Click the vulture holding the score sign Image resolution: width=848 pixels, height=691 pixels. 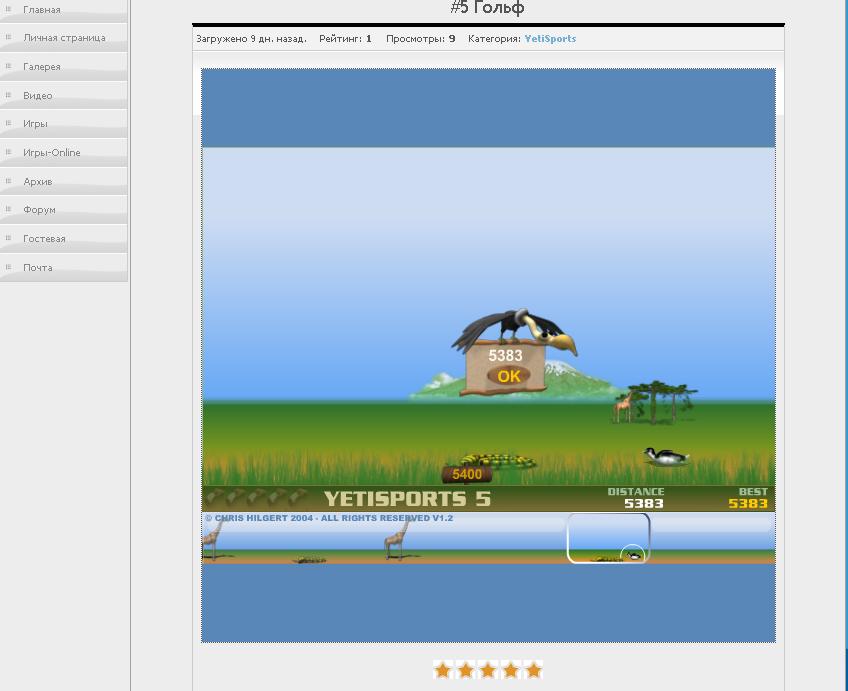point(514,330)
